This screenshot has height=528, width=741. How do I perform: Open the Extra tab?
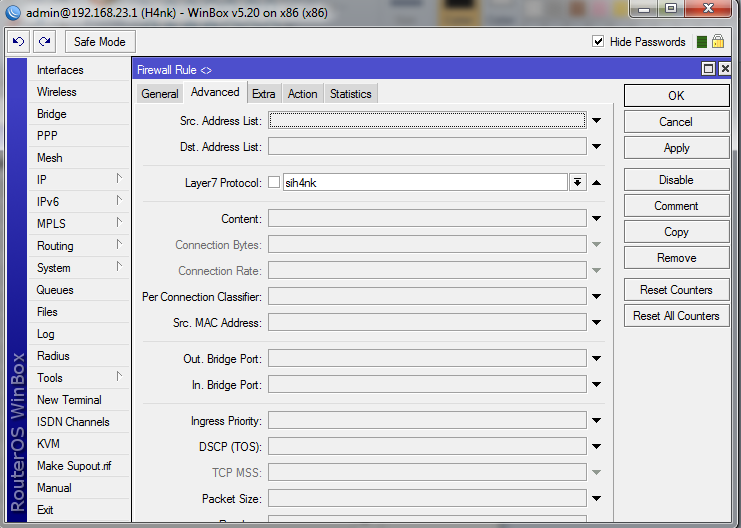point(264,94)
